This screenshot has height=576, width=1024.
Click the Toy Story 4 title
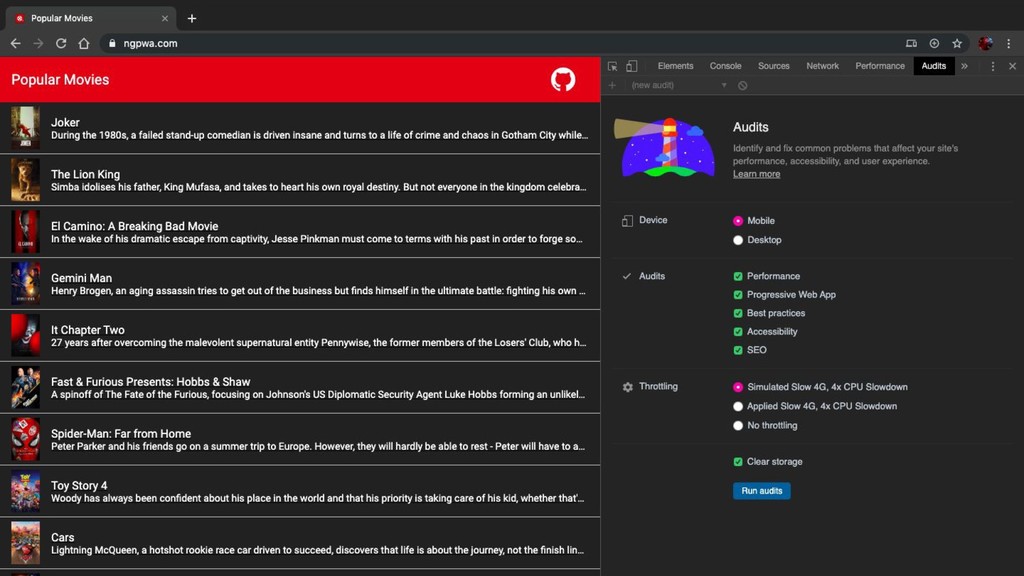point(79,486)
